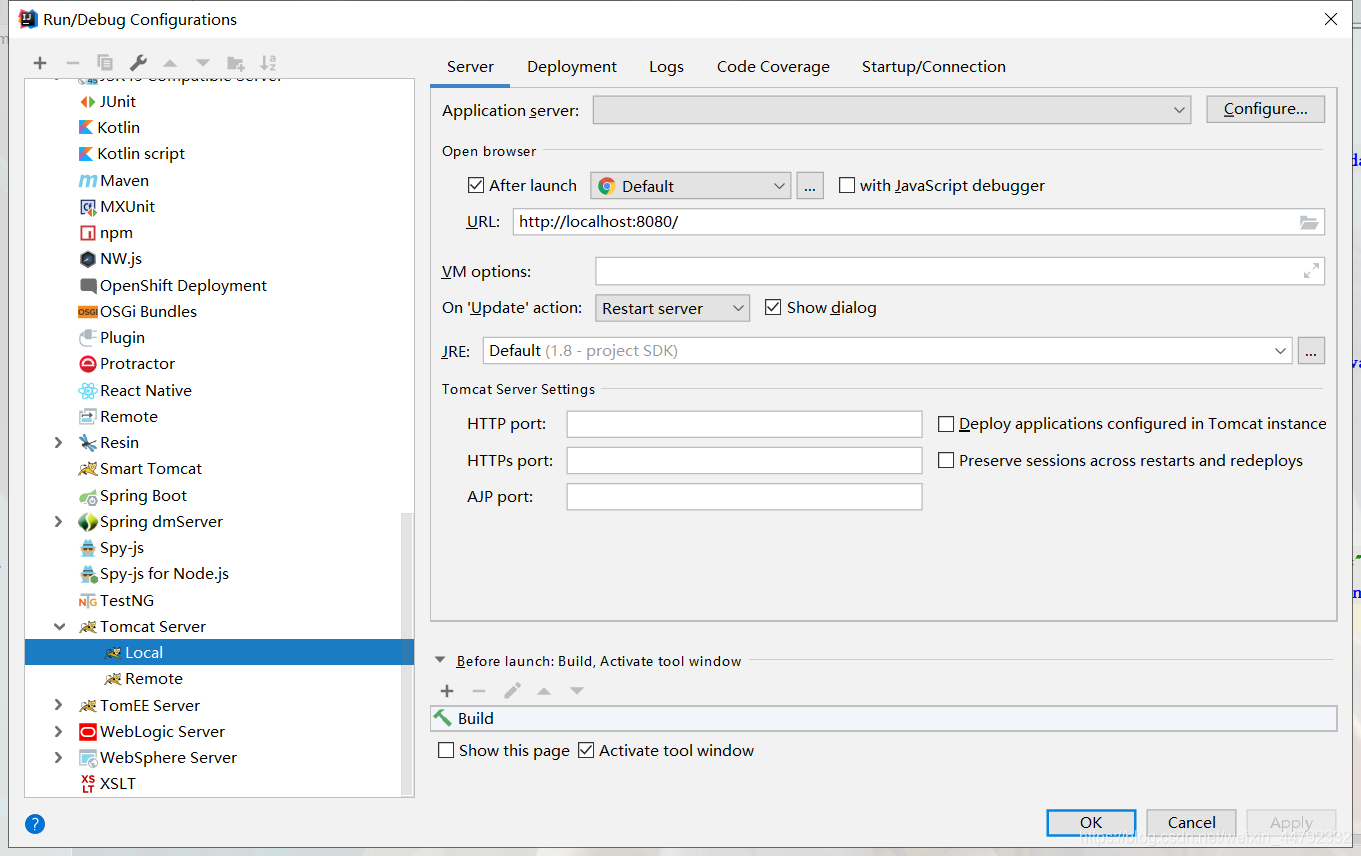Image resolution: width=1361 pixels, height=856 pixels.
Task: Click the Protractor icon
Action: click(88, 363)
